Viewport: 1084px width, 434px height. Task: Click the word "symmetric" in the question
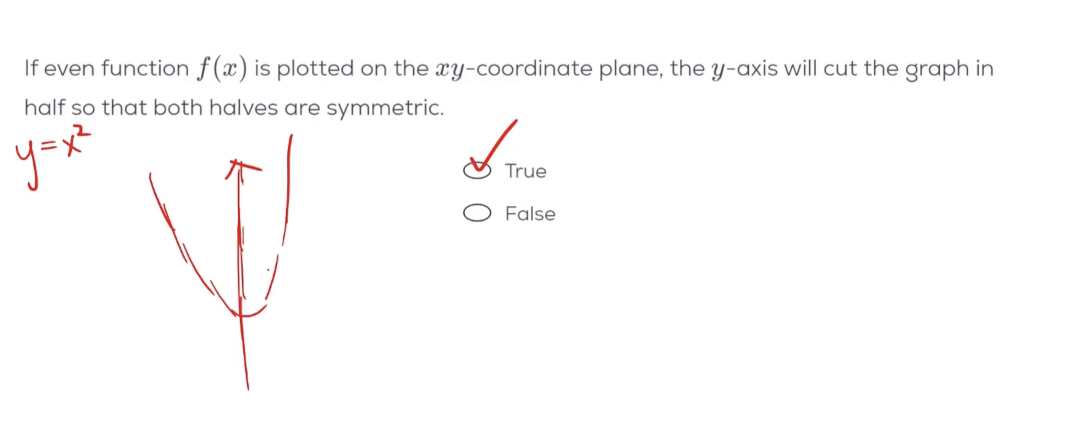385,108
